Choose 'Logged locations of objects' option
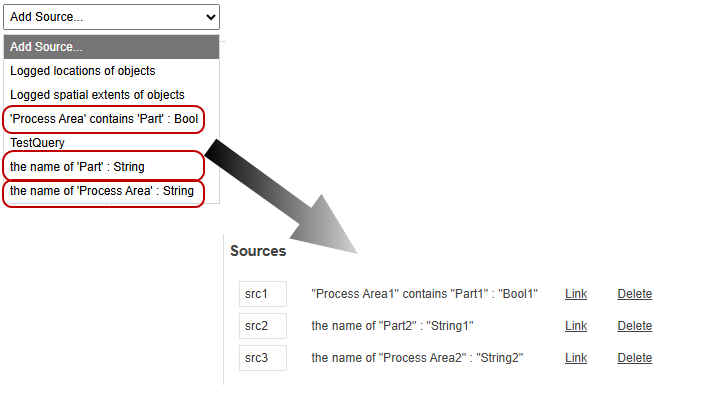701x397 pixels. (x=111, y=71)
